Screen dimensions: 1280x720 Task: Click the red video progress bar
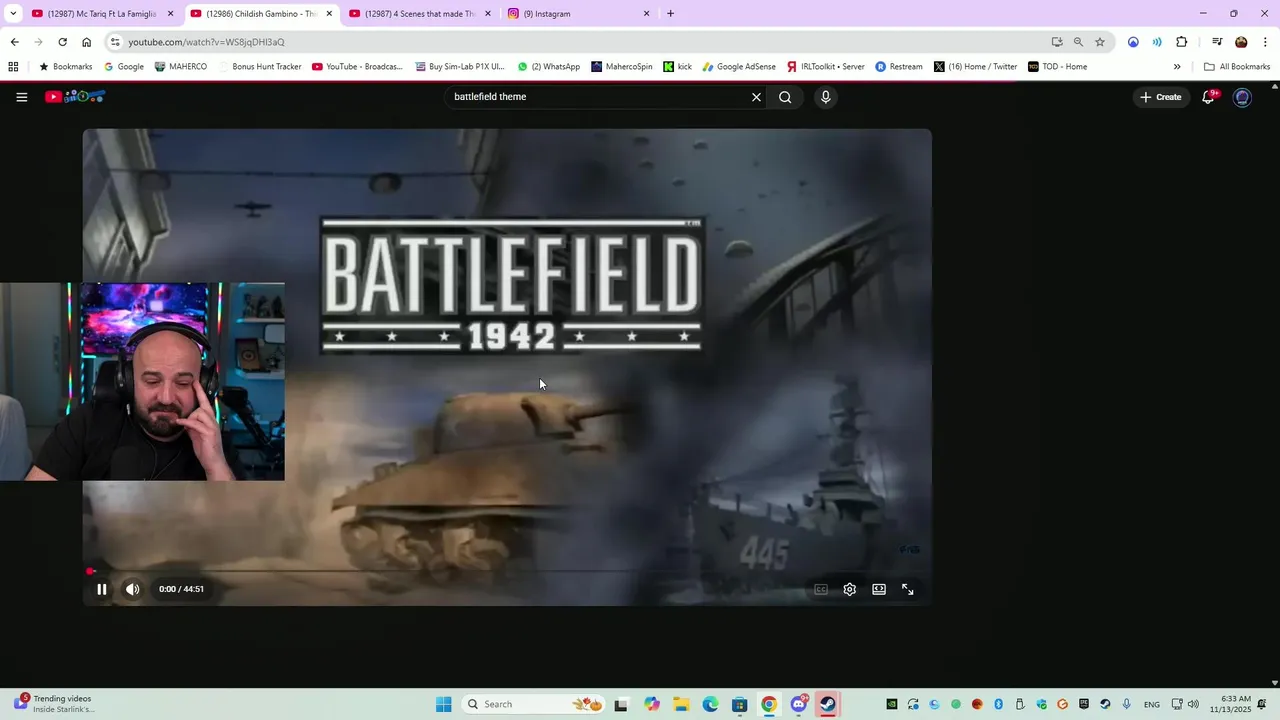pyautogui.click(x=507, y=571)
